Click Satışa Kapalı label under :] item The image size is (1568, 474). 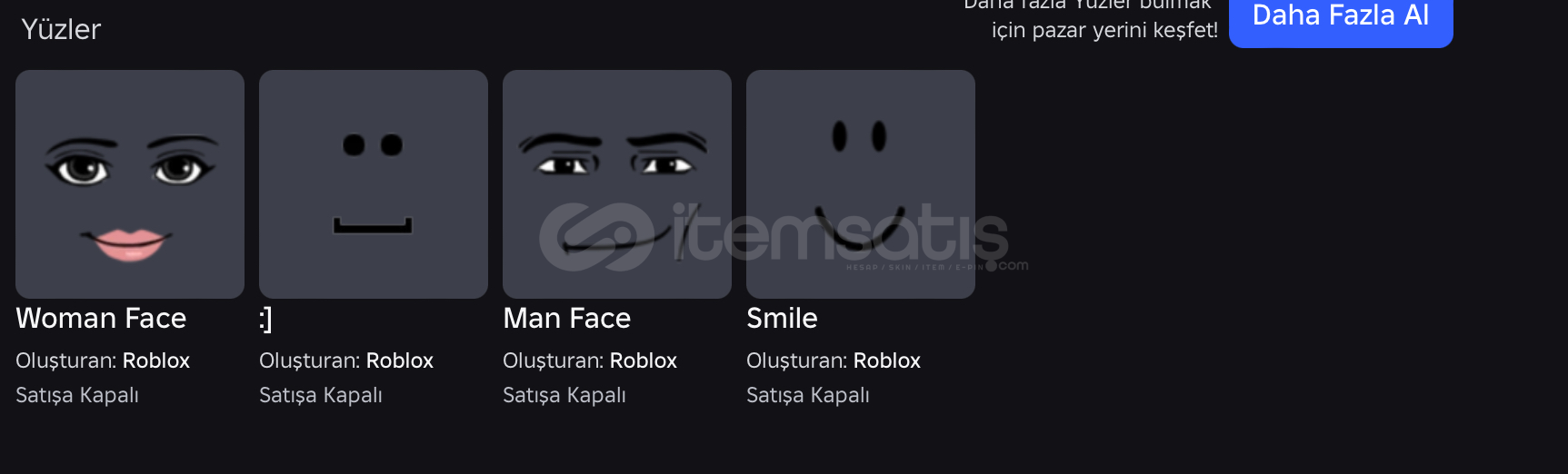[x=321, y=396]
